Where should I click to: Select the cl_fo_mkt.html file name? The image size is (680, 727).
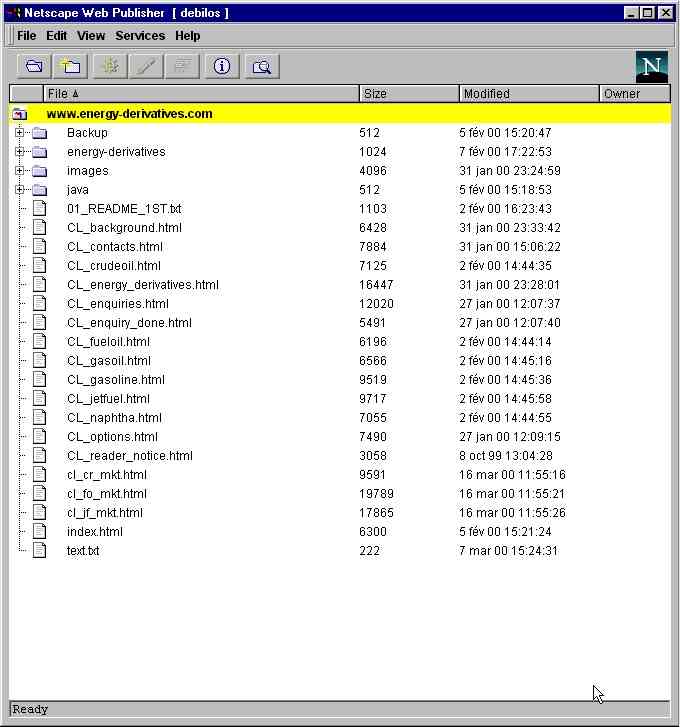(x=107, y=494)
